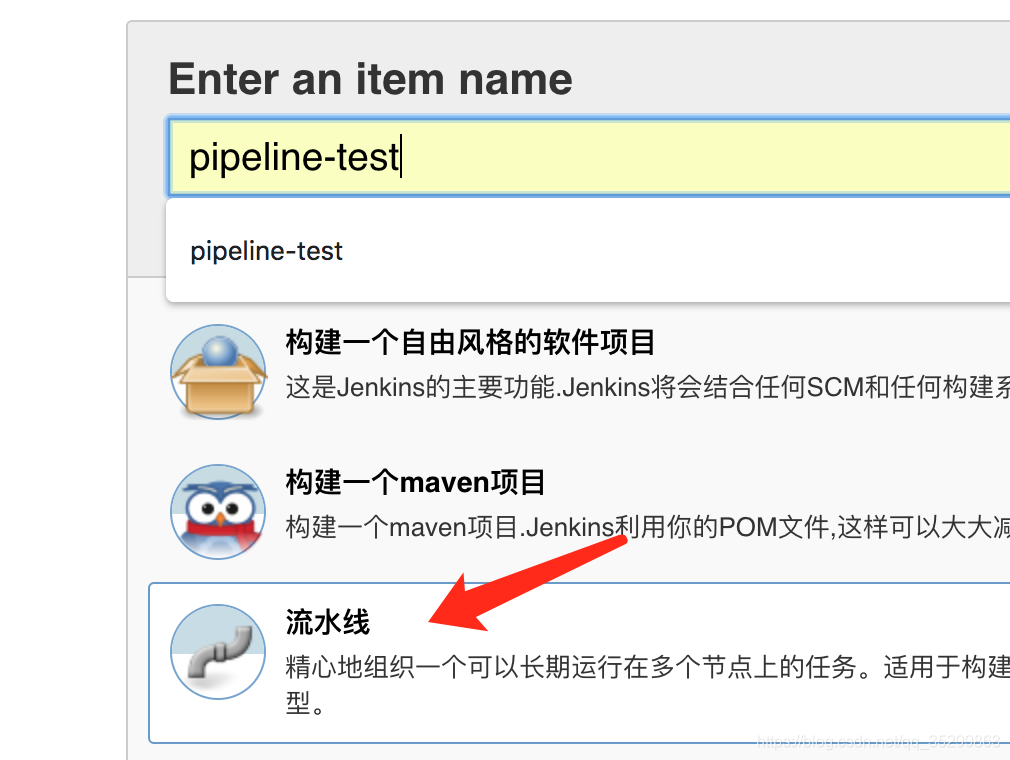Select the 构建一个maven项目 title
This screenshot has height=760, width=1010.
pos(415,482)
